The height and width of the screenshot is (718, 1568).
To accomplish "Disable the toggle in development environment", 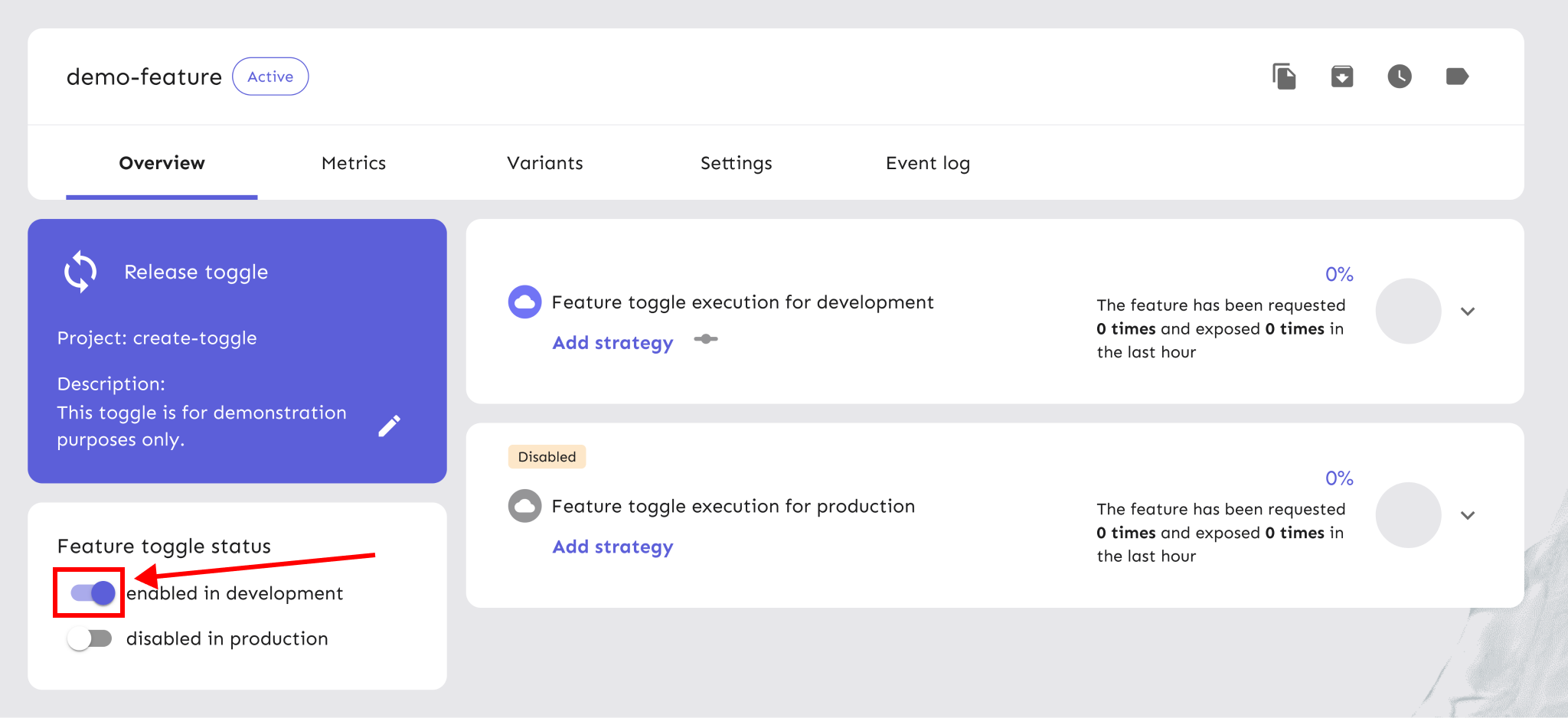I will [92, 592].
